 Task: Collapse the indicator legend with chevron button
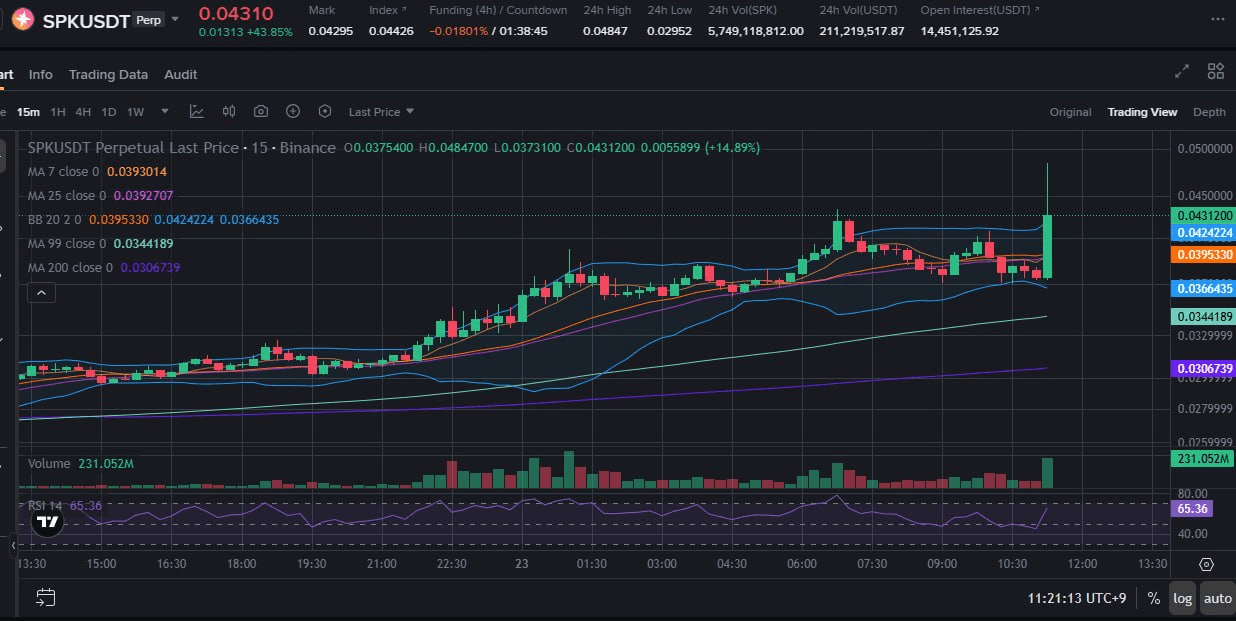coord(41,293)
